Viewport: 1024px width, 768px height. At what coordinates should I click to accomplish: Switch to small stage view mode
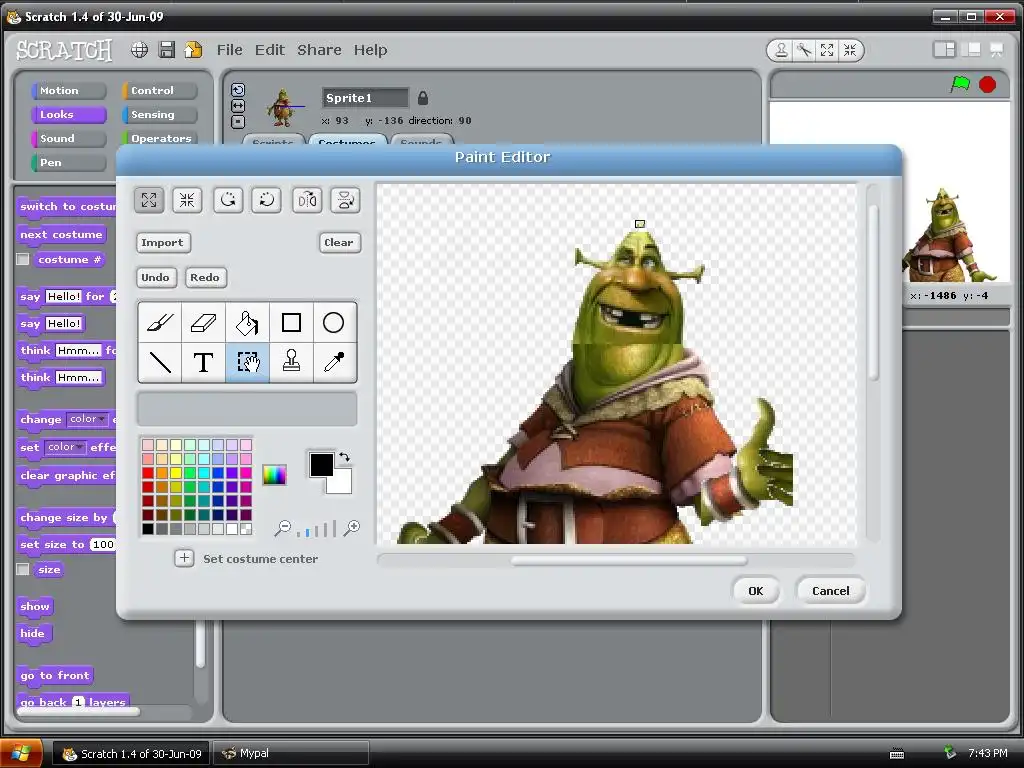[x=944, y=50]
